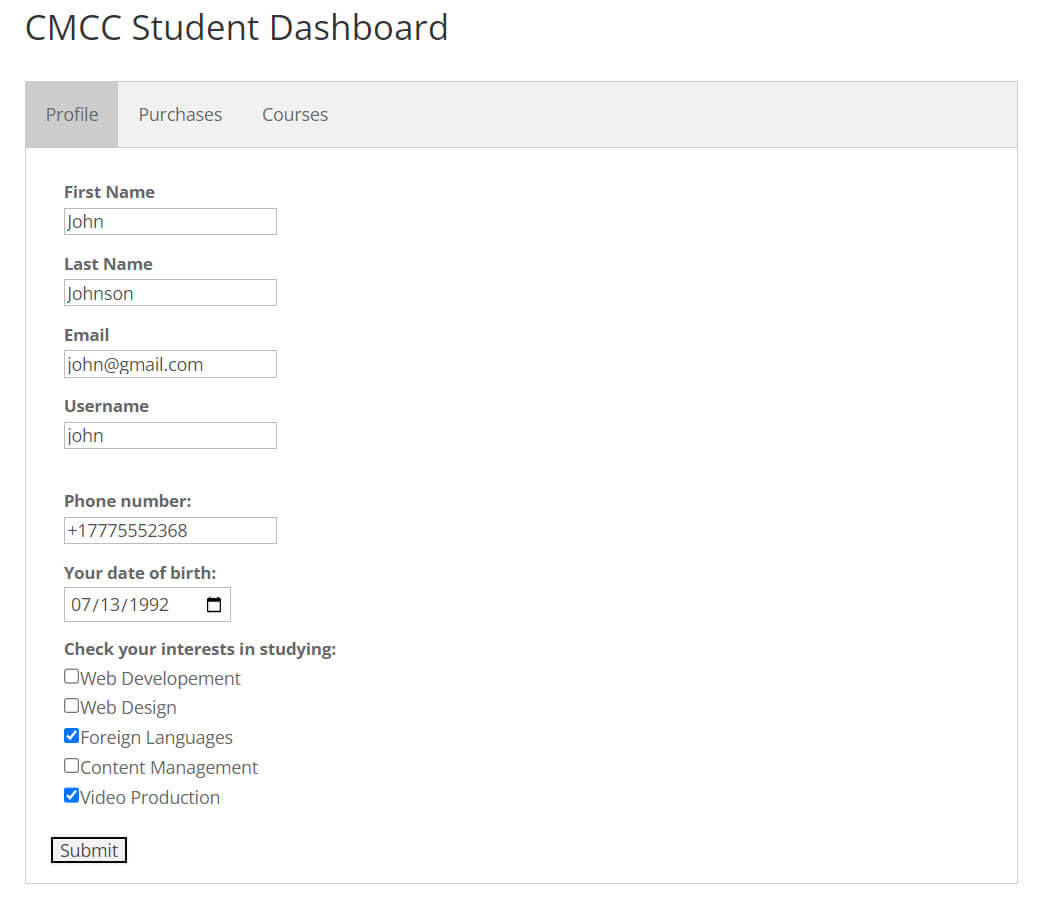Click into the Username field
This screenshot has width=1050, height=900.
pos(170,436)
